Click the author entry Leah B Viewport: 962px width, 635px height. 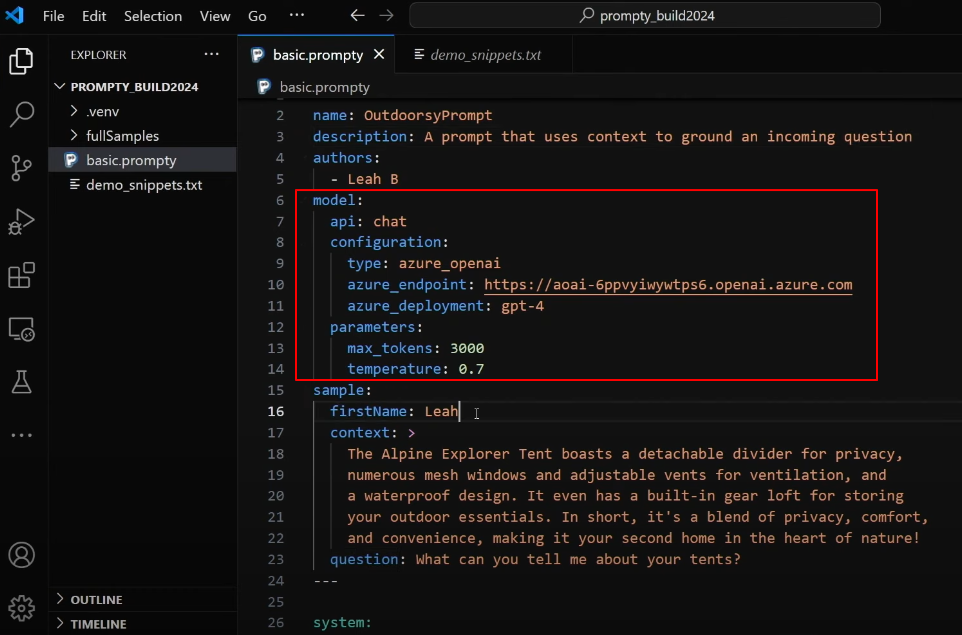click(373, 179)
